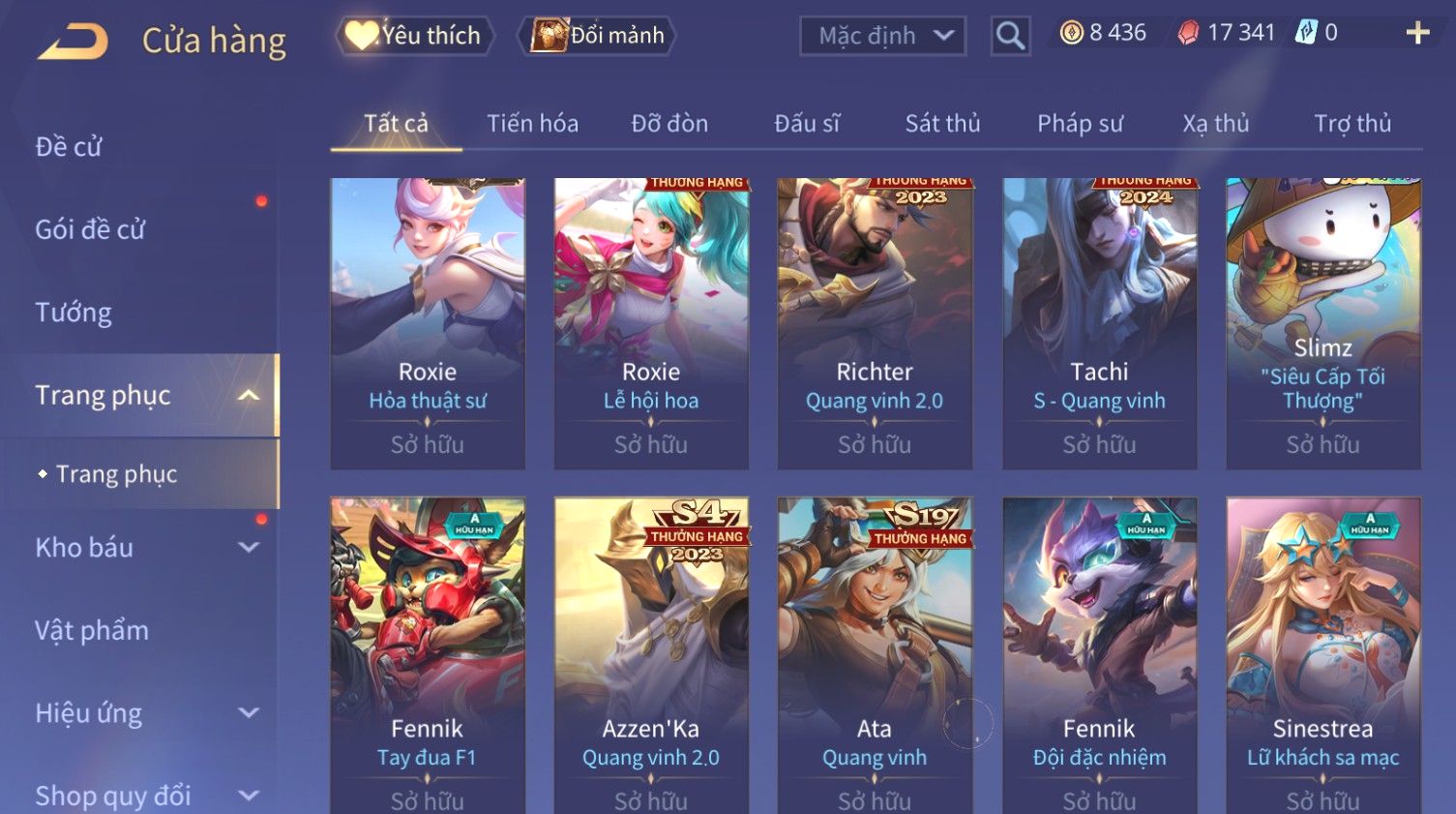This screenshot has width=1456, height=814.
Task: Tap the gold coin balance icon
Action: click(1071, 33)
